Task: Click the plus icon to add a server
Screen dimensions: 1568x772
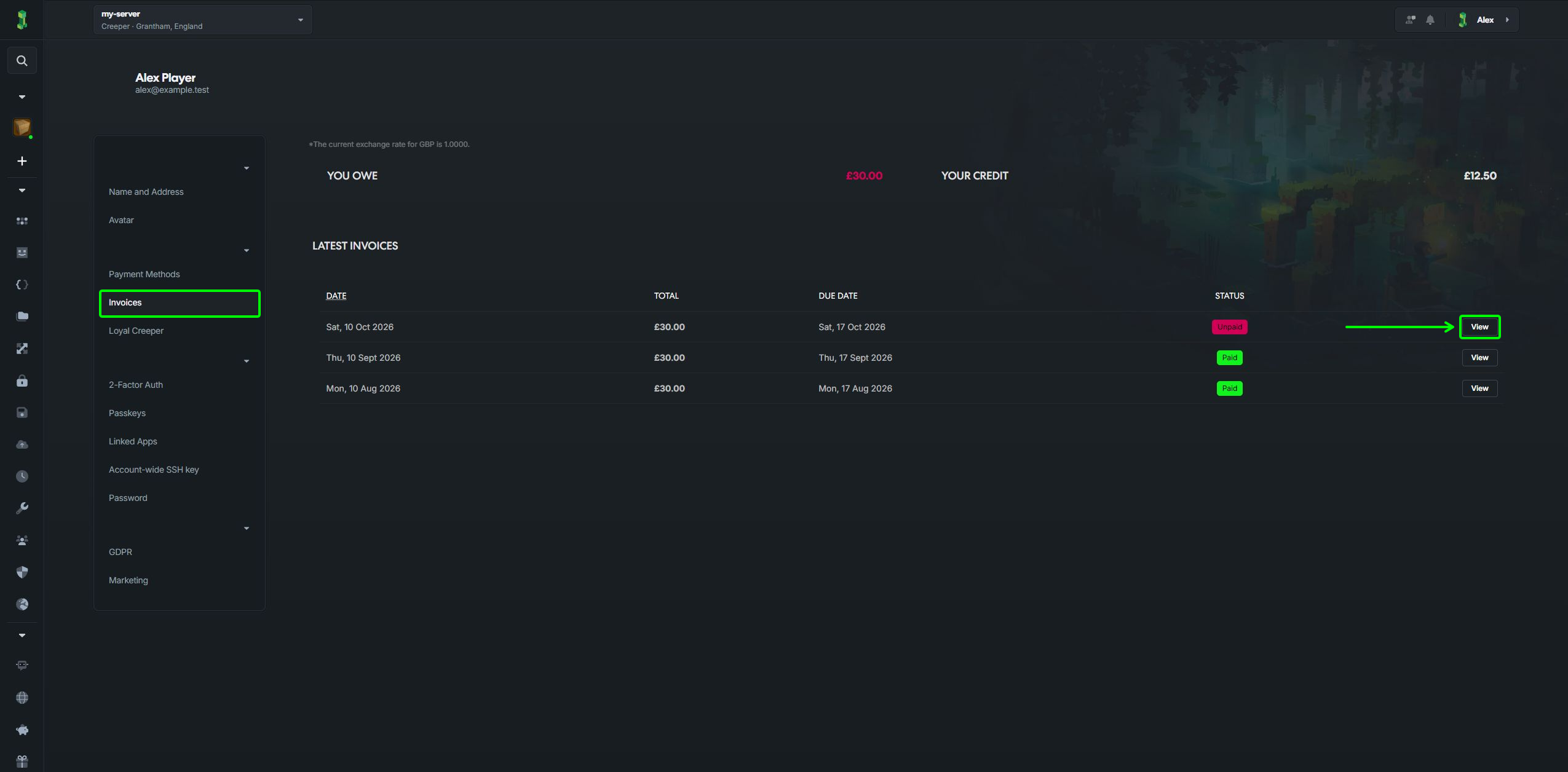Action: click(22, 161)
